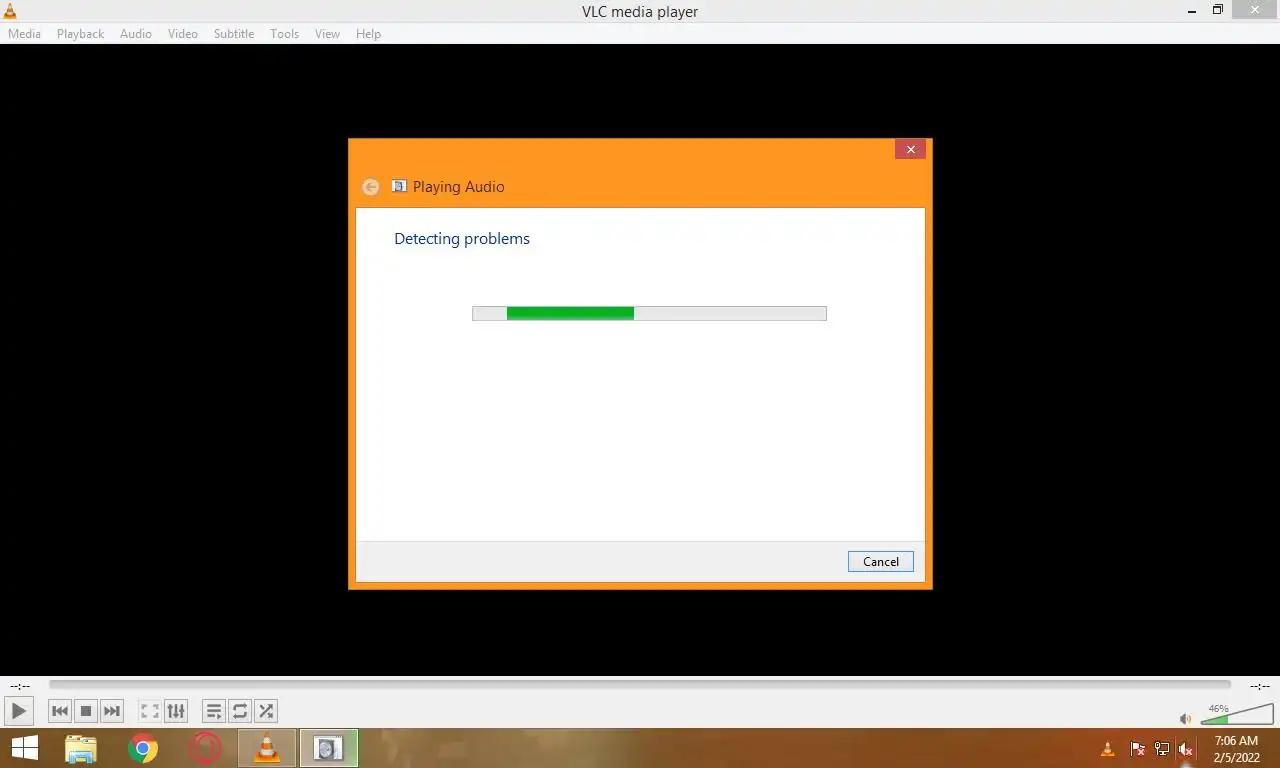The height and width of the screenshot is (768, 1280).
Task: Skip to previous media track
Action: tap(60, 711)
